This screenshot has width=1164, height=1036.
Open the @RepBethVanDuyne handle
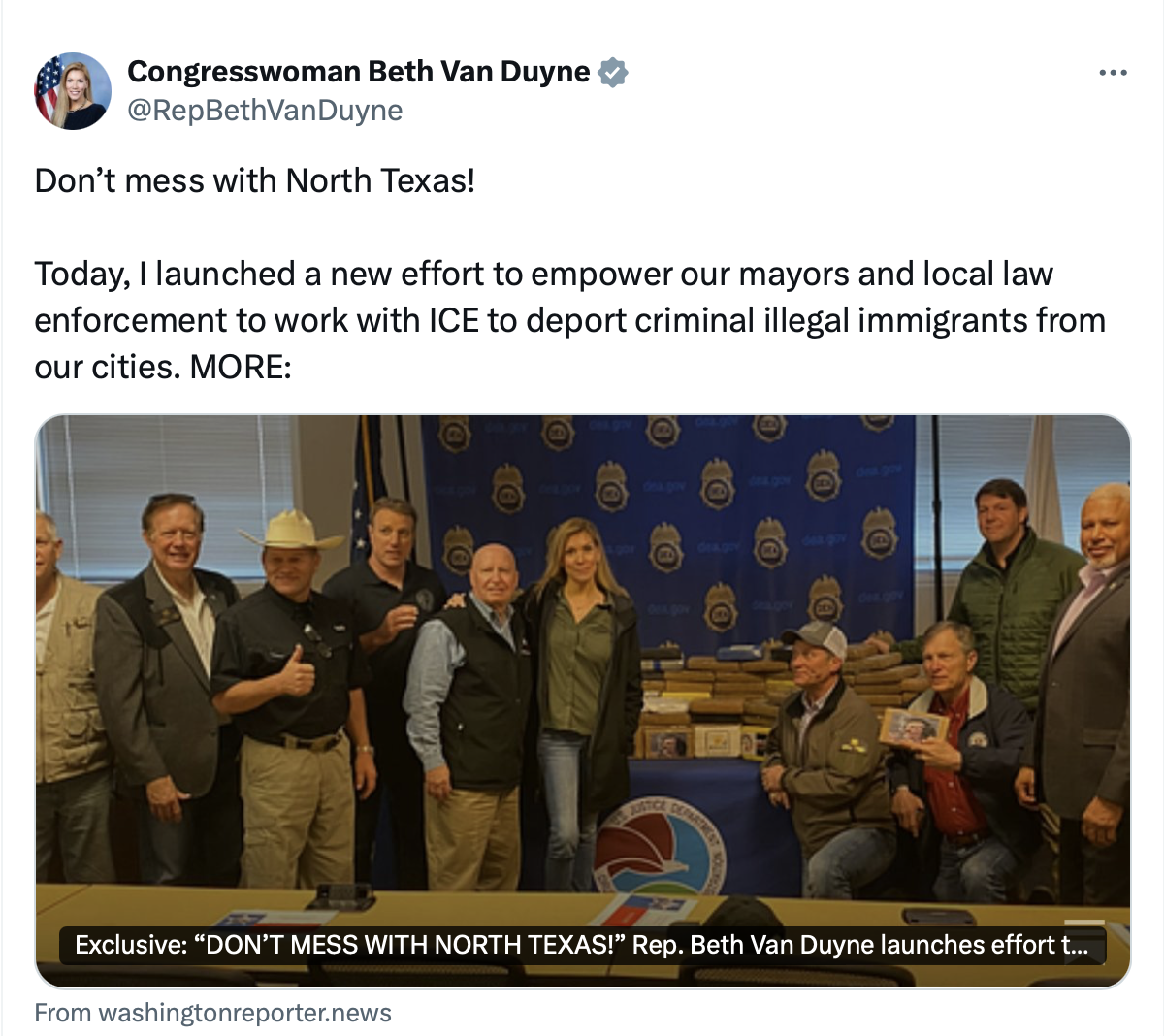(265, 111)
